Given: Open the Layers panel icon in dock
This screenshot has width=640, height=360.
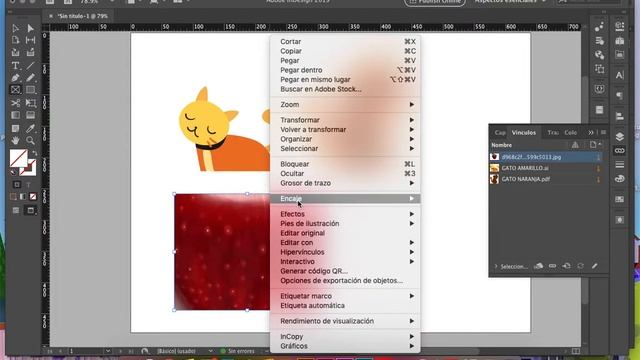Looking at the screenshot, I should pyautogui.click(x=620, y=136).
